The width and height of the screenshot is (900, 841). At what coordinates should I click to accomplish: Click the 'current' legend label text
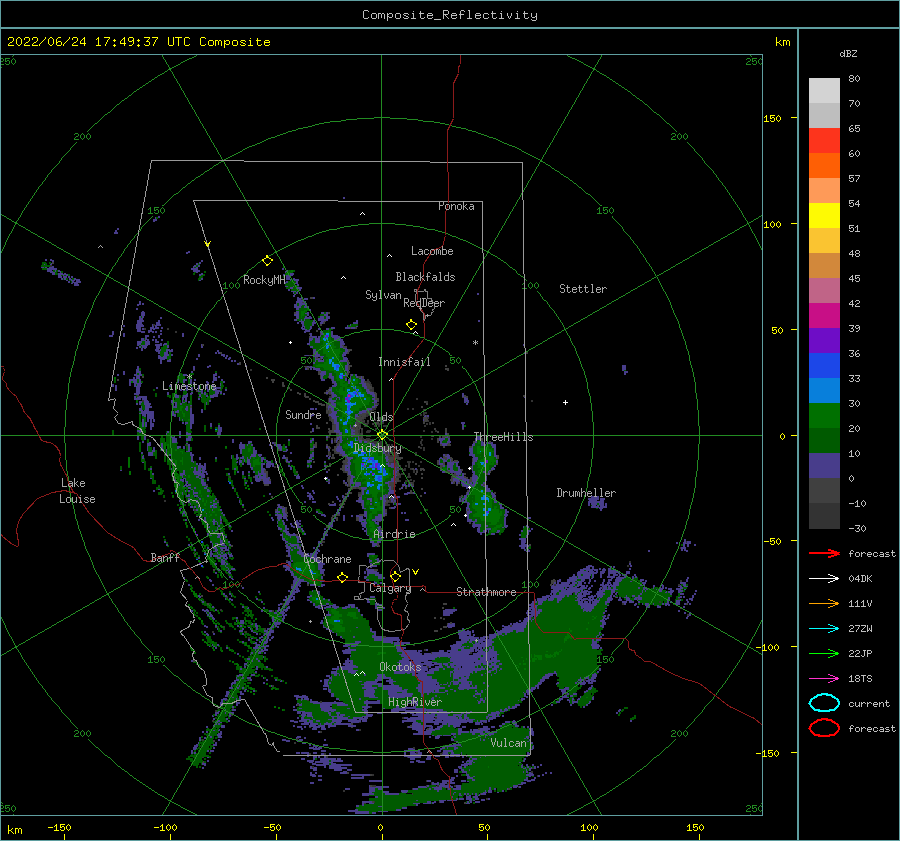point(869,703)
